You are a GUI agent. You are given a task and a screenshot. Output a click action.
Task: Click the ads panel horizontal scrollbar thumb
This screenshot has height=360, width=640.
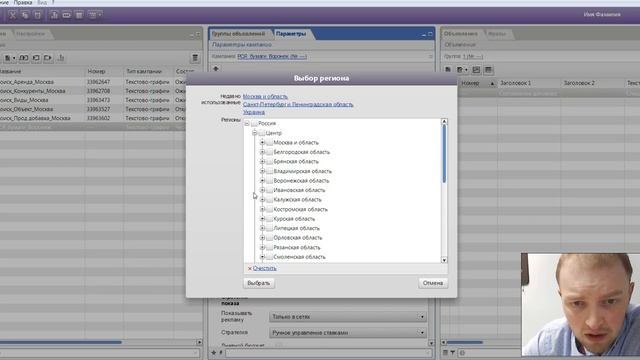464,342
